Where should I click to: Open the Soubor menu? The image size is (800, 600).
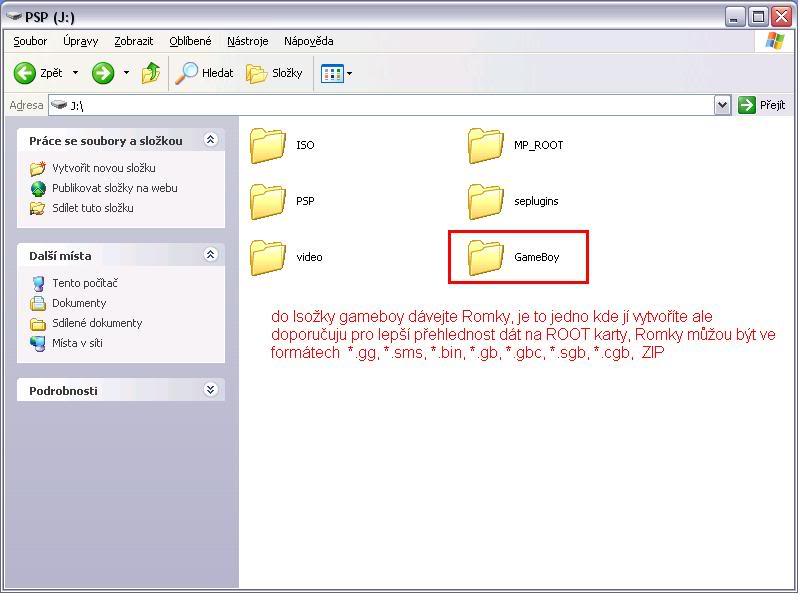[30, 41]
